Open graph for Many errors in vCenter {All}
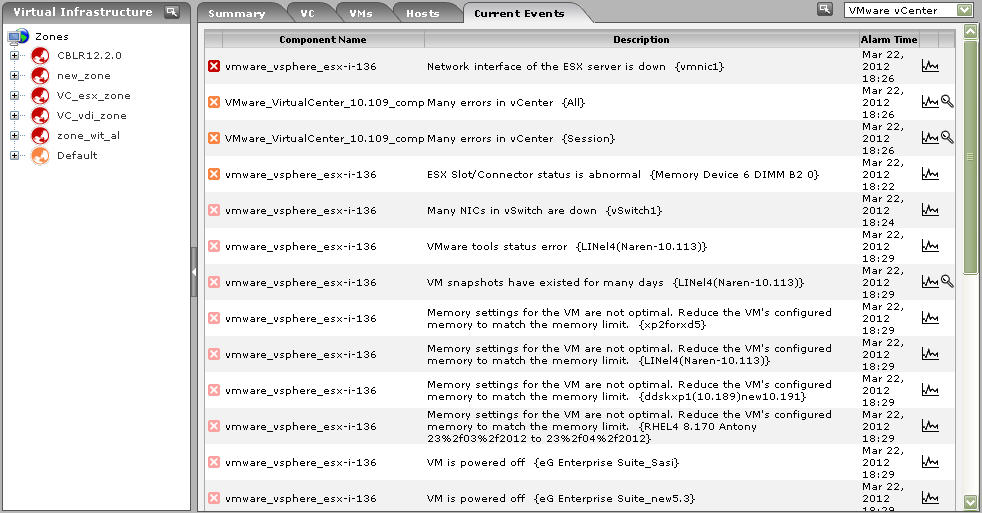 pos(930,101)
